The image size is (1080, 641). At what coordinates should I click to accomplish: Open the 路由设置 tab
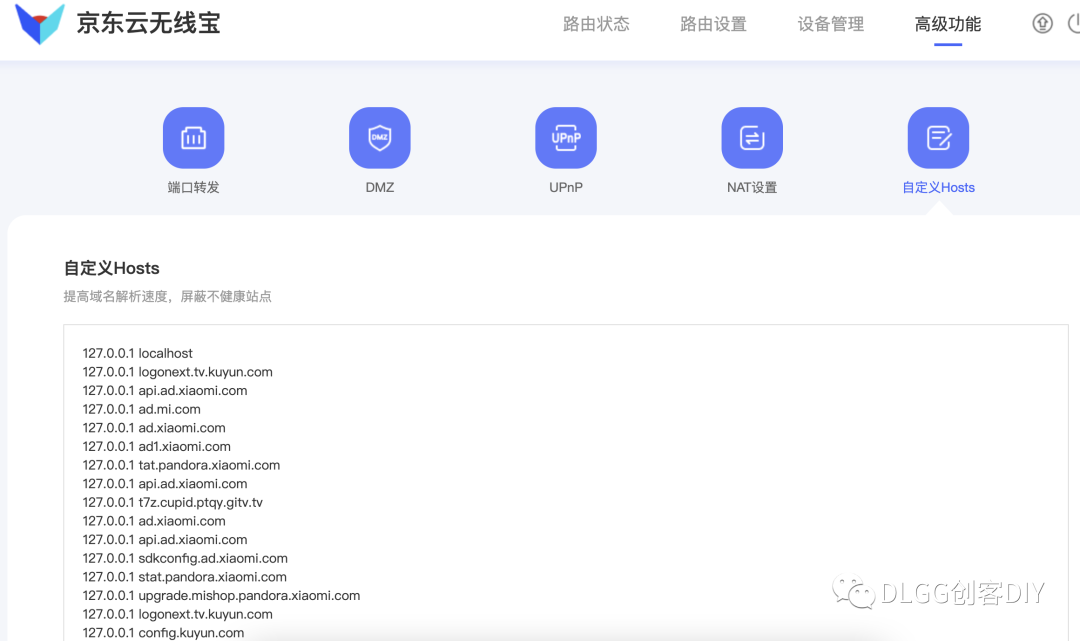(713, 25)
